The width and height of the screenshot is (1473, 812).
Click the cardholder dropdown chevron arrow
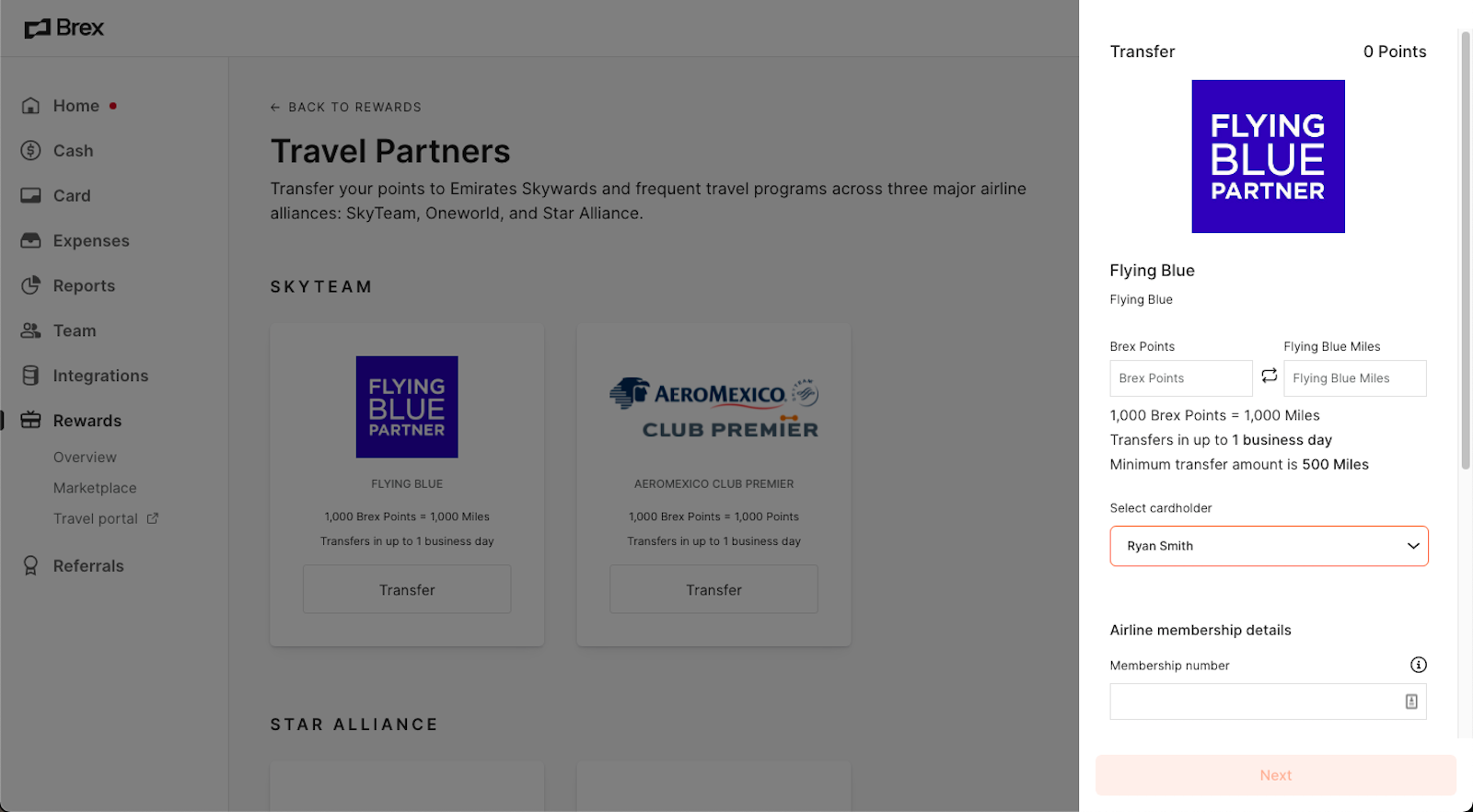tap(1412, 546)
